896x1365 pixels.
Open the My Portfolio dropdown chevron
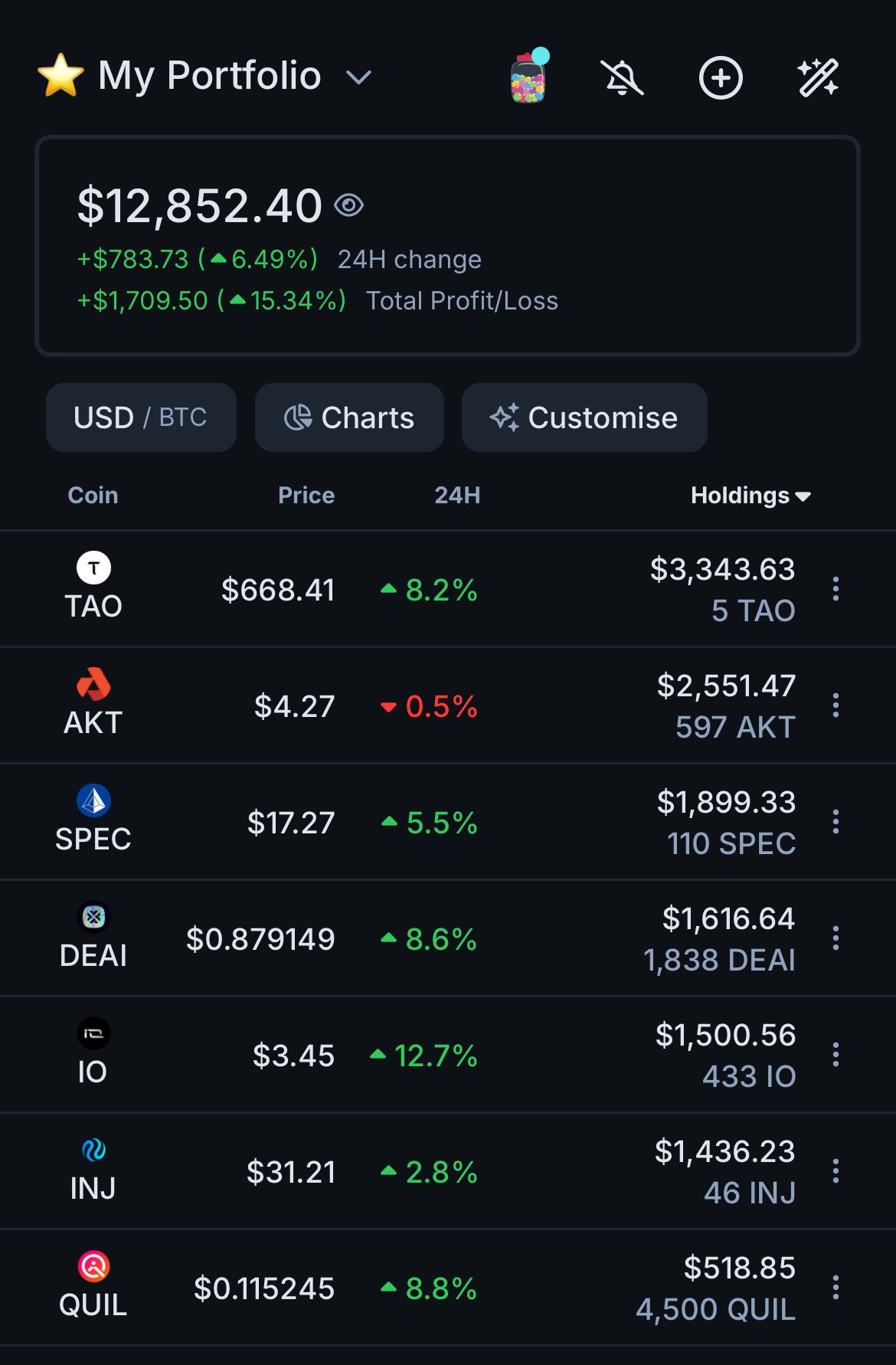(x=358, y=77)
